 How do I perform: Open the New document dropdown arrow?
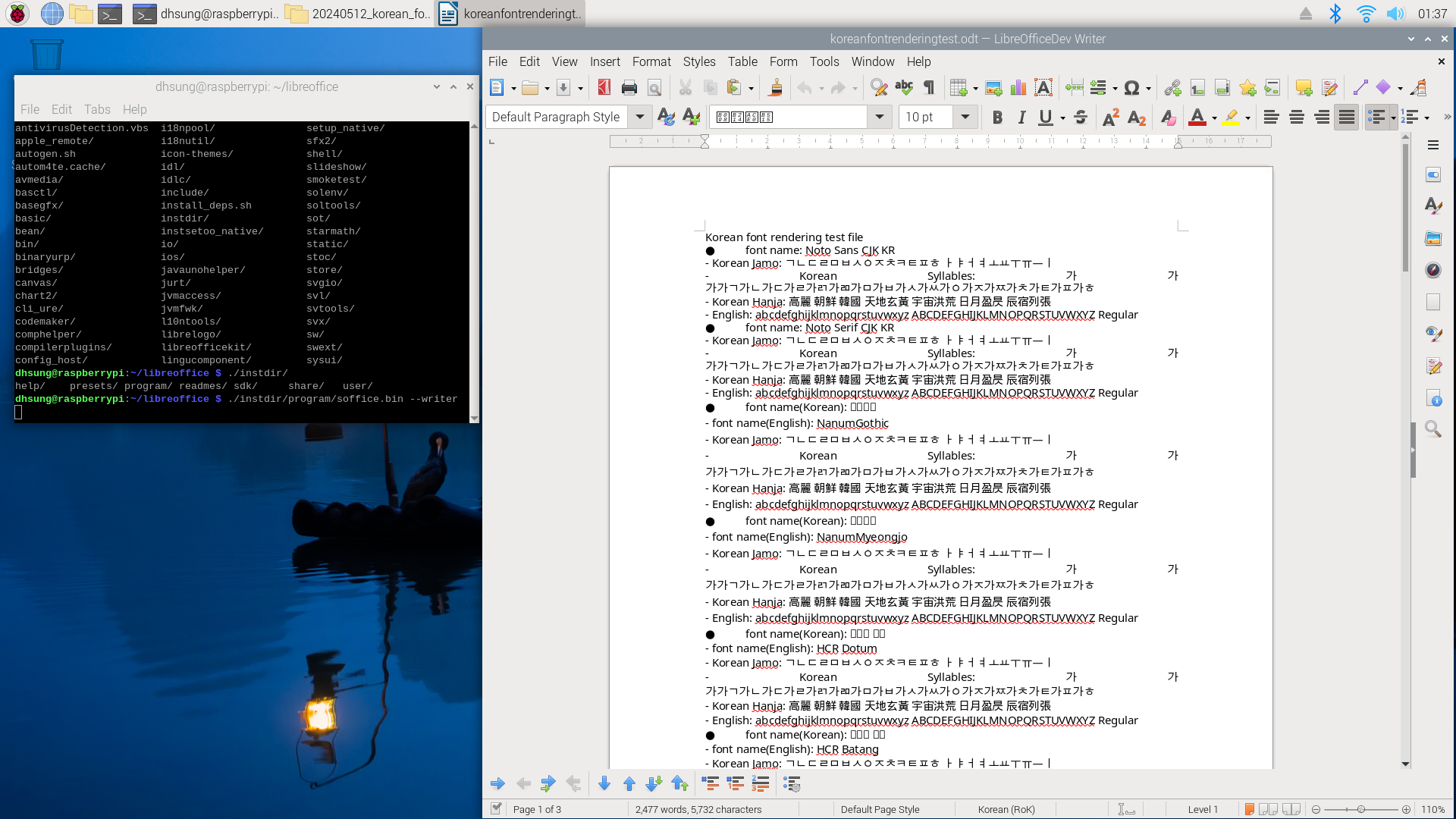pyautogui.click(x=514, y=89)
